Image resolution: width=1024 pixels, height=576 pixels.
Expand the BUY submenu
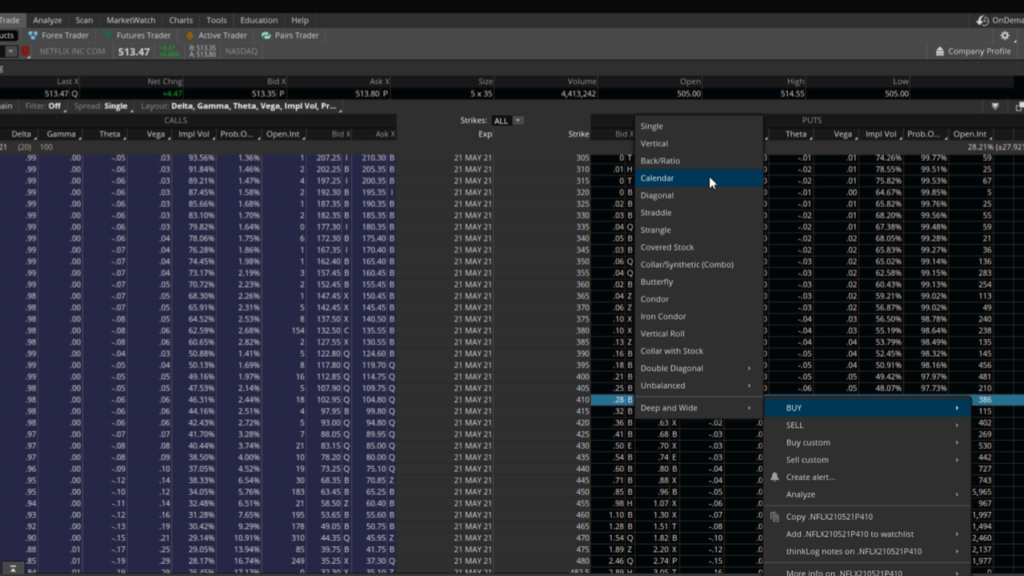(867, 408)
